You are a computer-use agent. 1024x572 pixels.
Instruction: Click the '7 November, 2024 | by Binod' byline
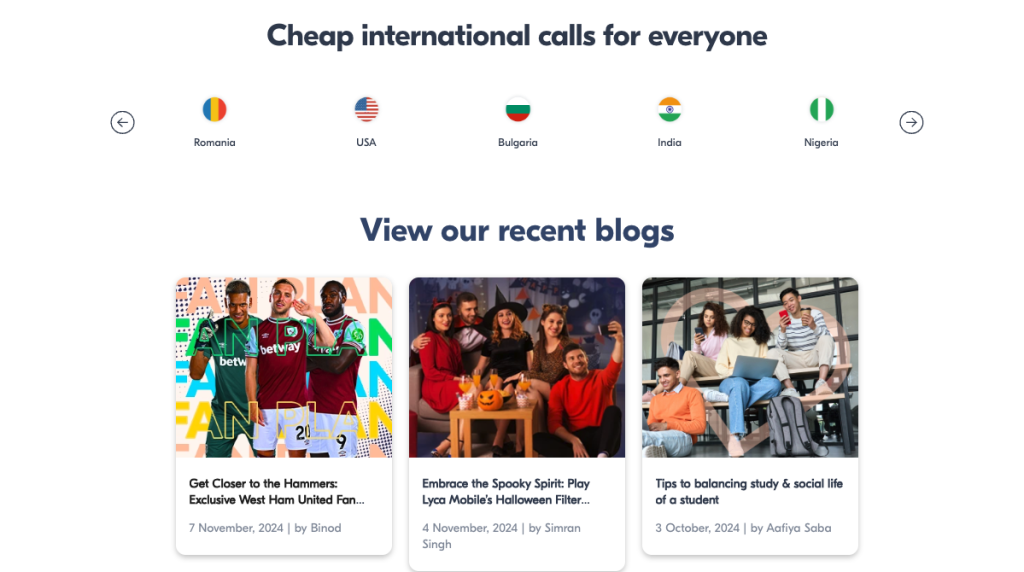click(265, 528)
